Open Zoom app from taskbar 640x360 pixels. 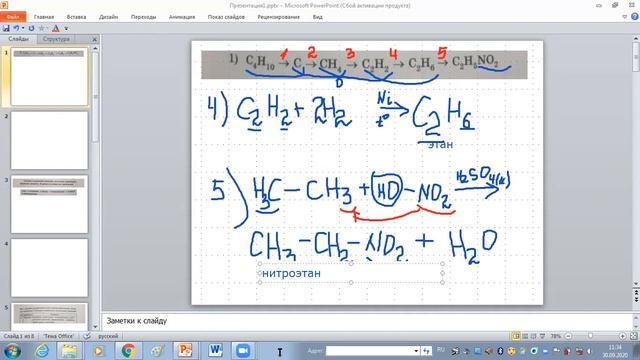tap(243, 351)
